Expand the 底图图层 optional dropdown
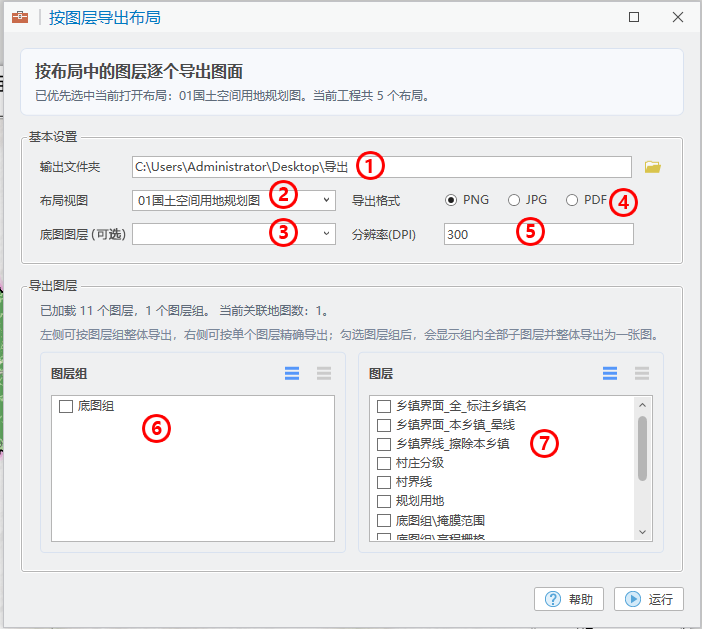The height and width of the screenshot is (629, 702). 234,233
